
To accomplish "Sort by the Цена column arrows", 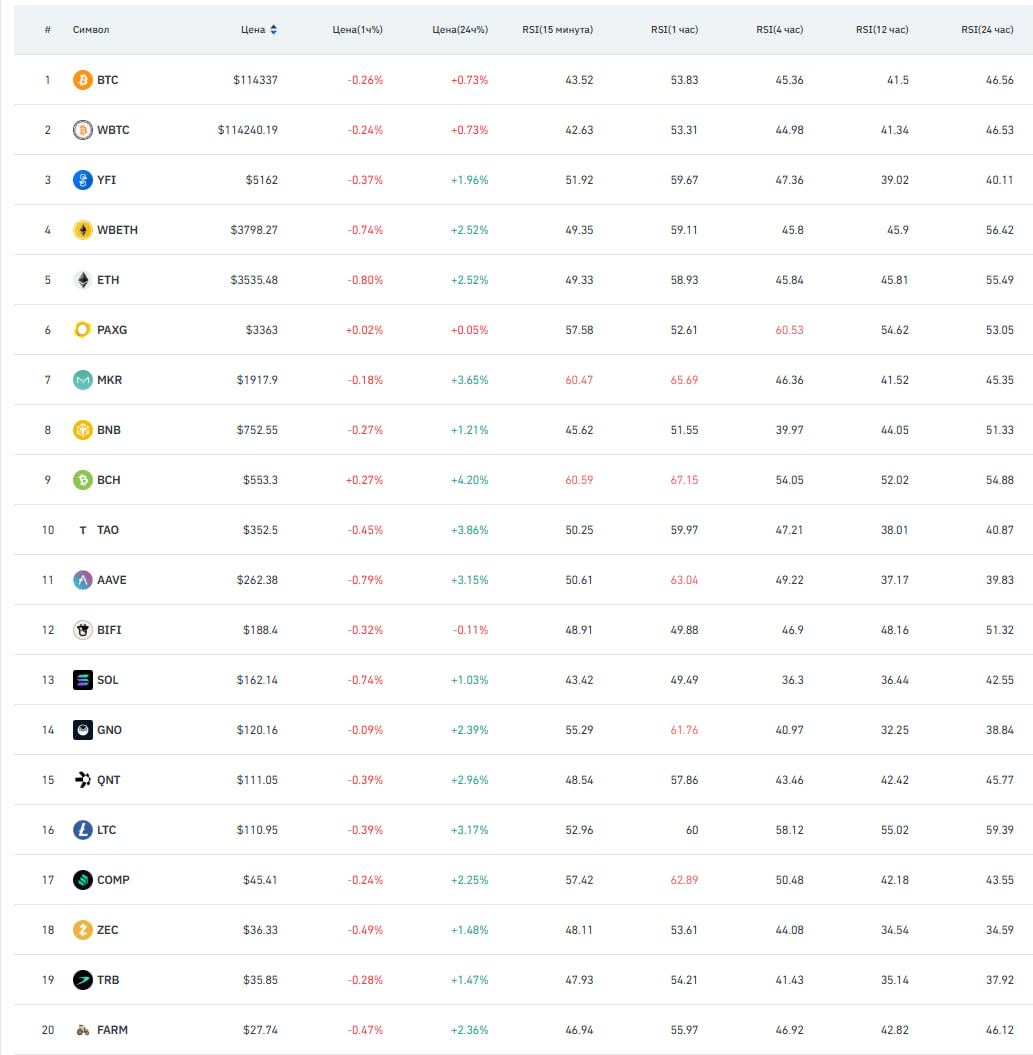I will coord(273,30).
